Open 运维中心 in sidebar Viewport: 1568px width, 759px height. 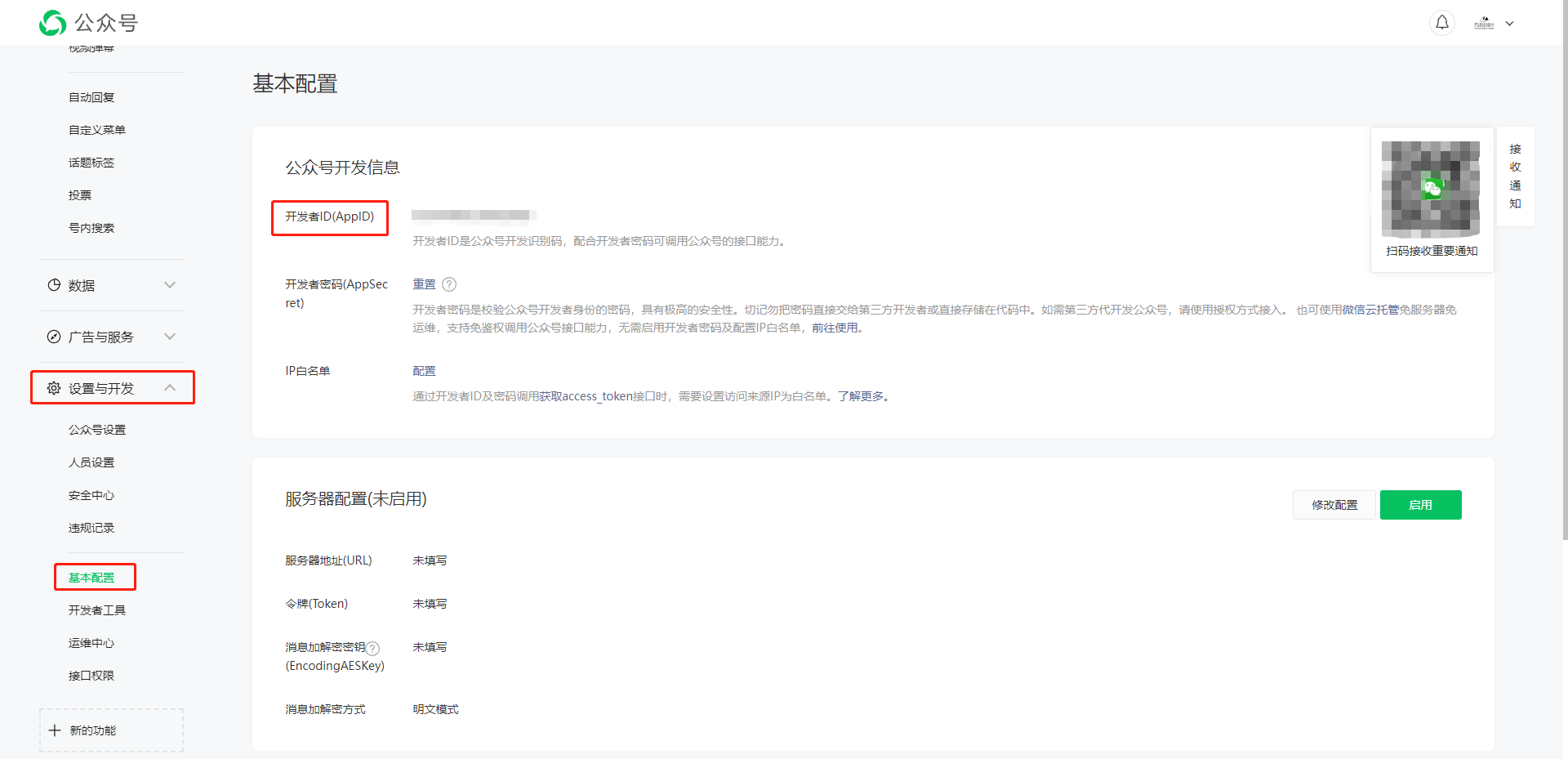coord(91,643)
